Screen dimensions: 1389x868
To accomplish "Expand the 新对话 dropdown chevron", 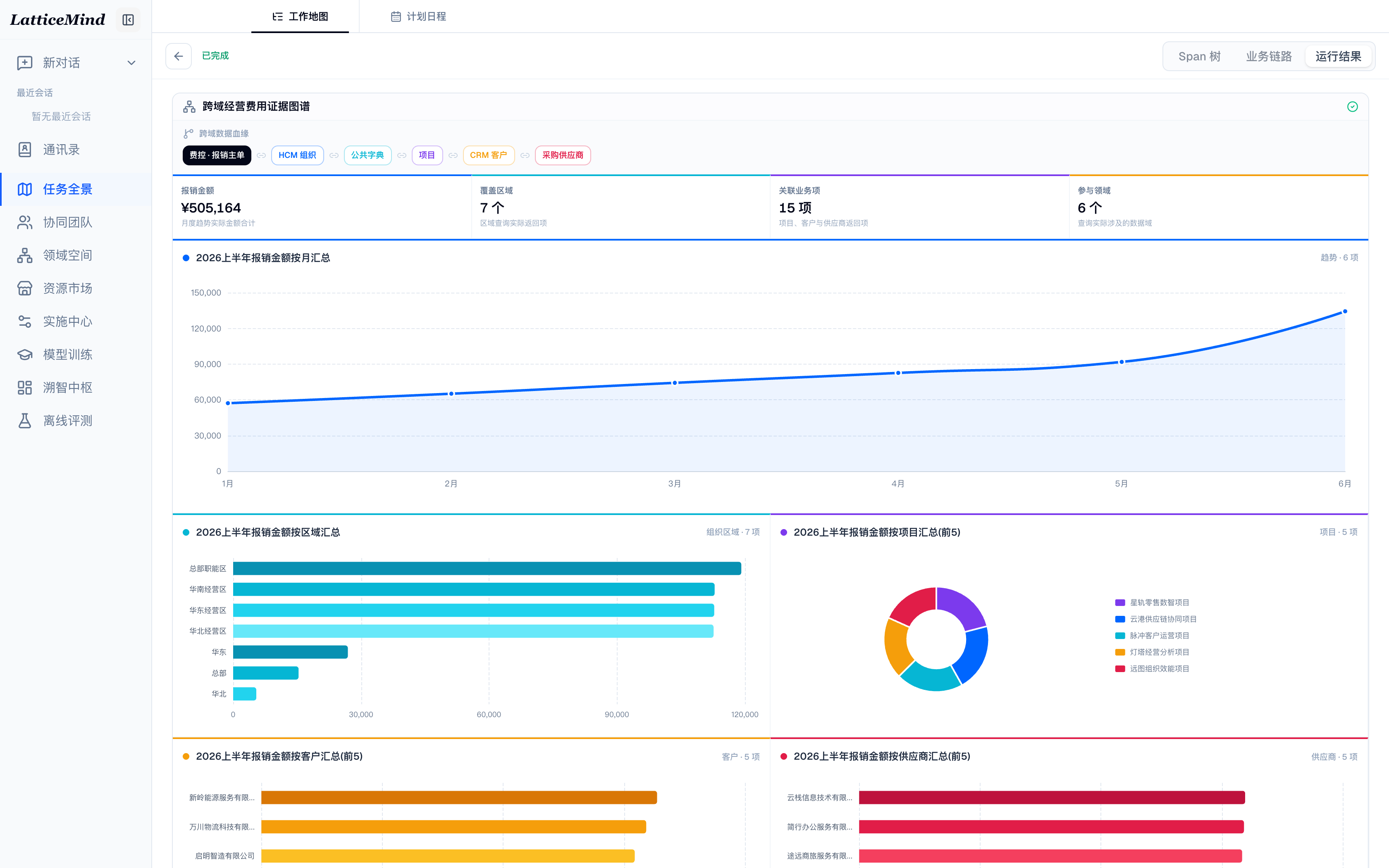I will [x=131, y=62].
